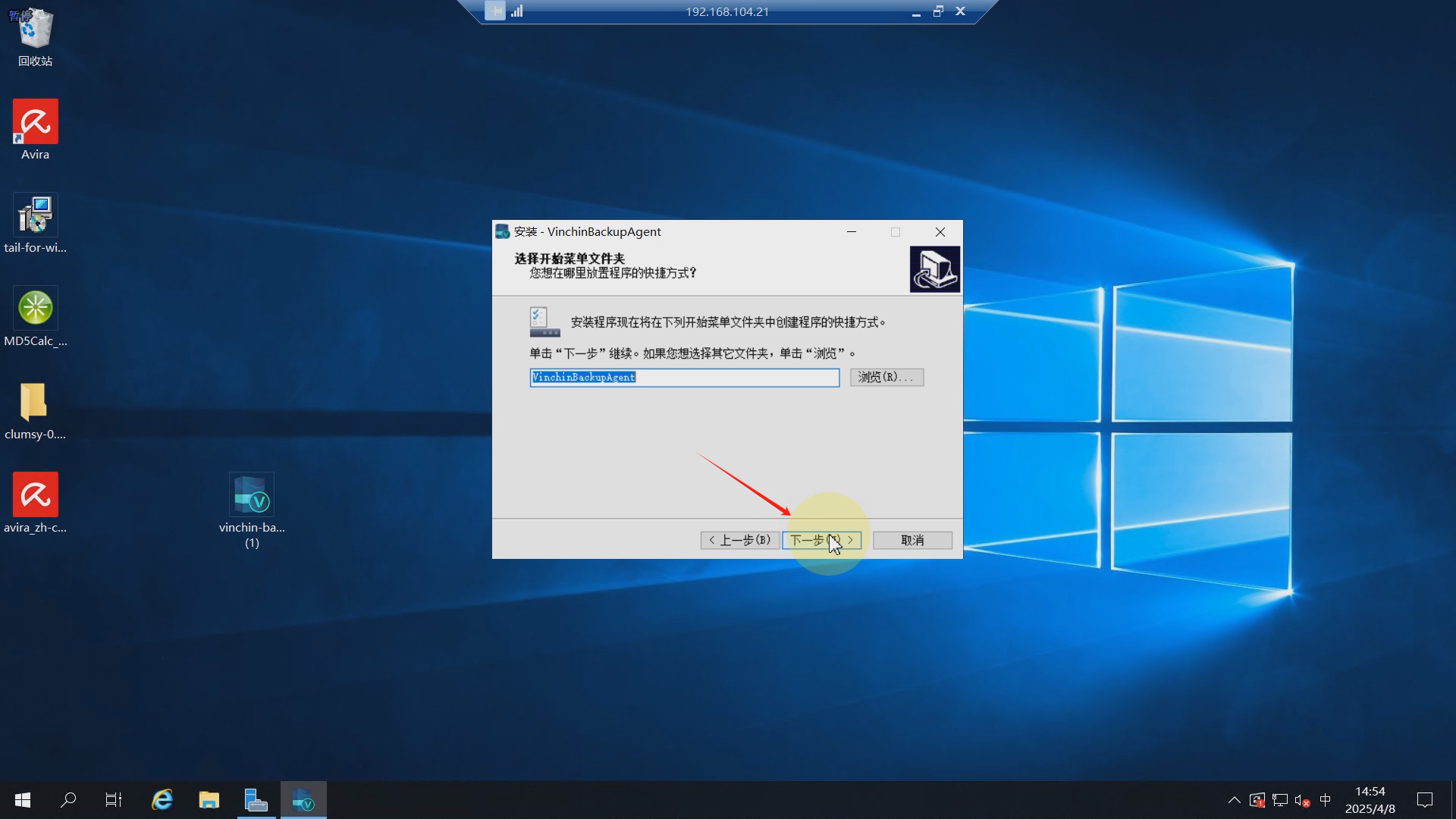Open taskbar search magnifier

tap(68, 800)
